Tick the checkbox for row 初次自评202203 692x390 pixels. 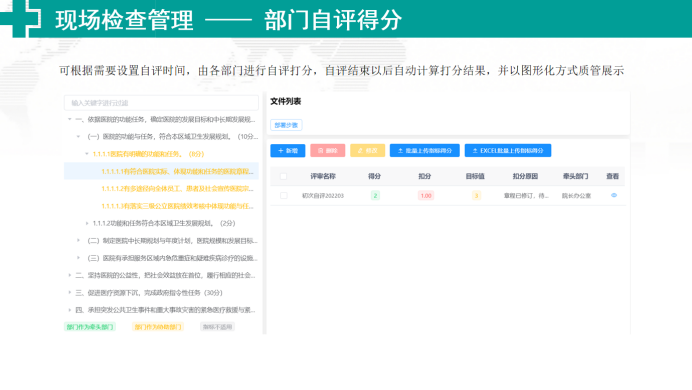[283, 195]
